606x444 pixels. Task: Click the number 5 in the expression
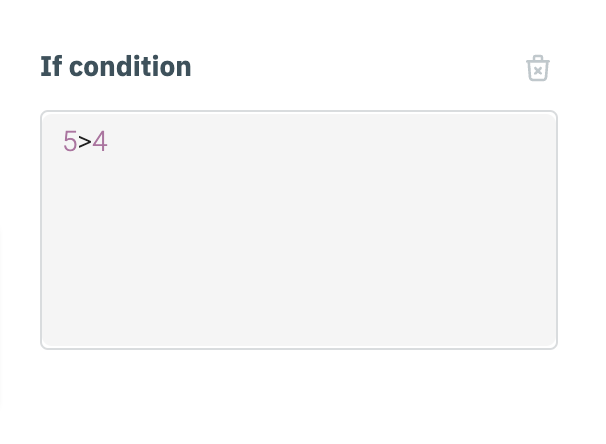pos(70,142)
